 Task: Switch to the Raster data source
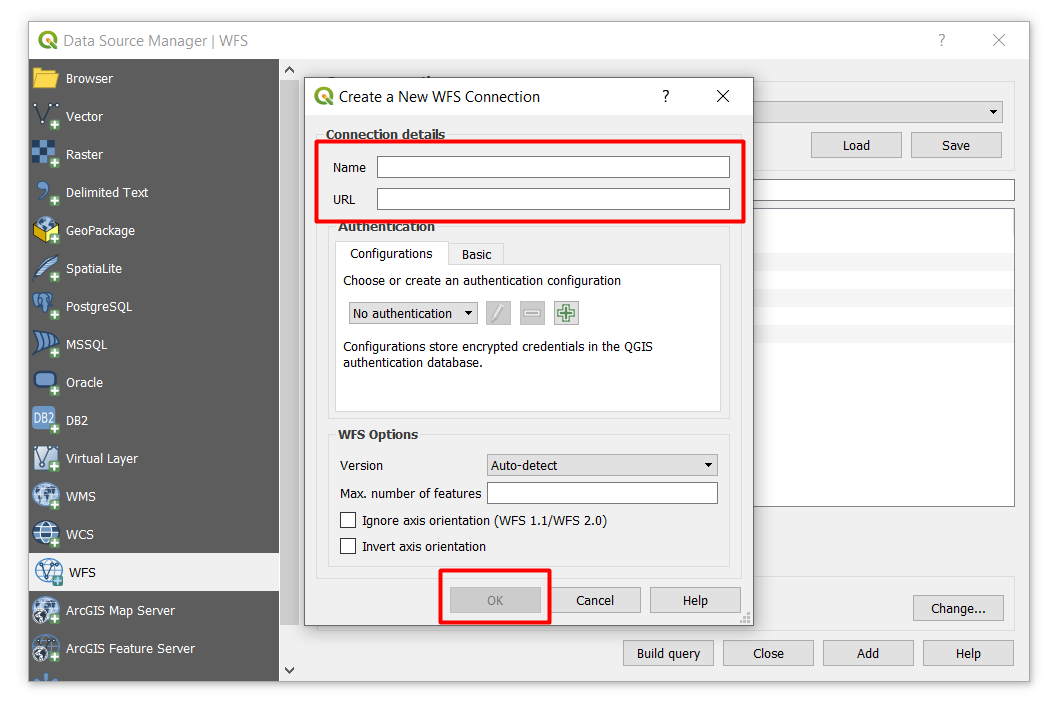85,154
